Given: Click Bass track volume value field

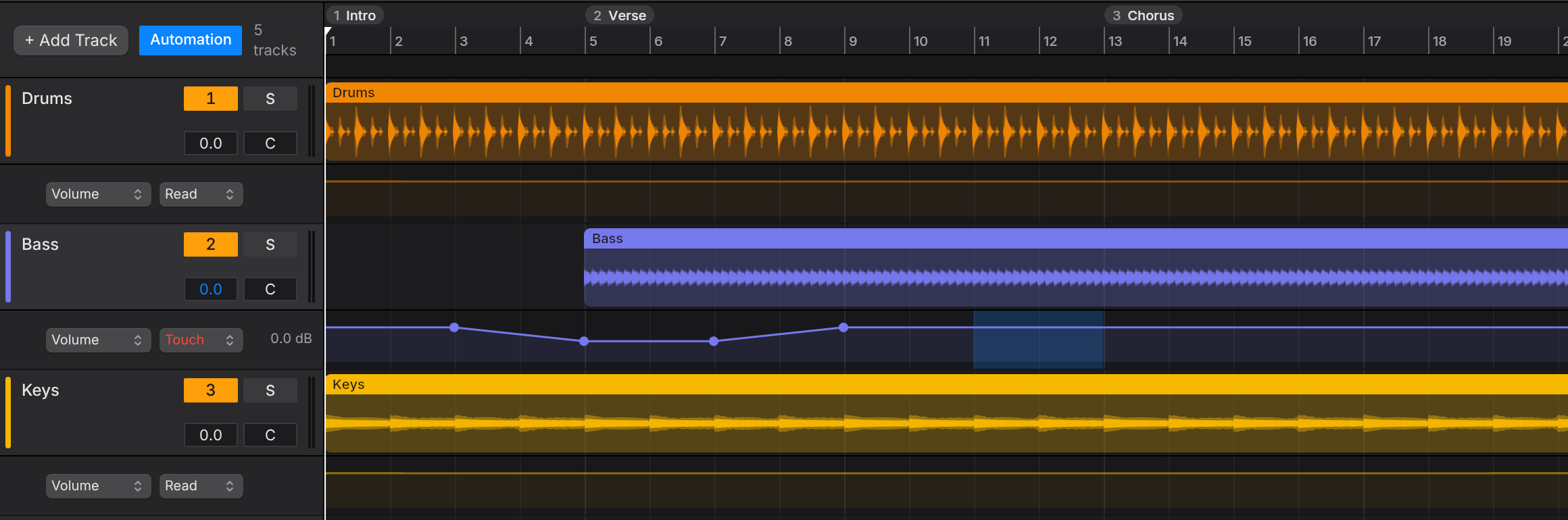Looking at the screenshot, I should click(211, 289).
